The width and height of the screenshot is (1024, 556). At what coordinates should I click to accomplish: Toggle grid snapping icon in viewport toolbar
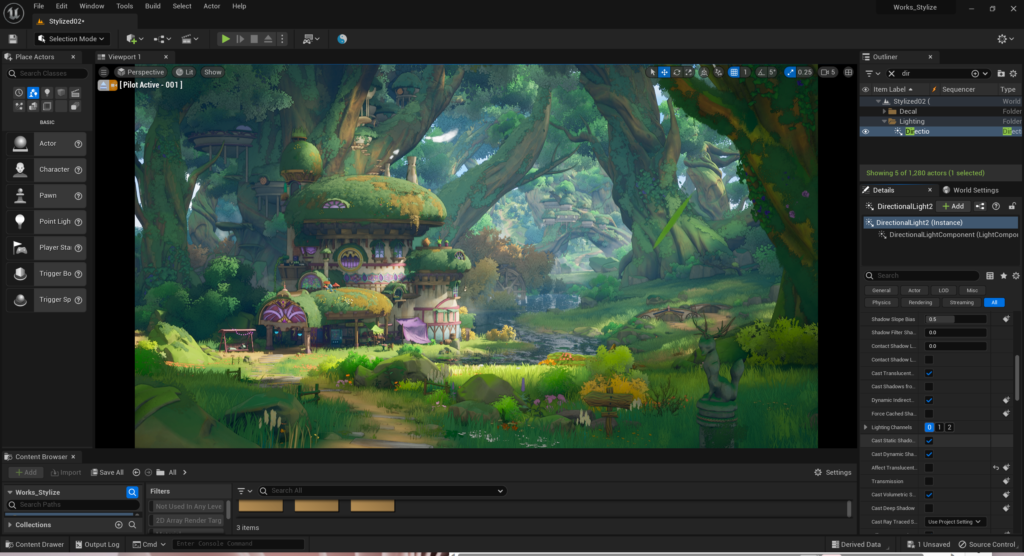[x=732, y=72]
